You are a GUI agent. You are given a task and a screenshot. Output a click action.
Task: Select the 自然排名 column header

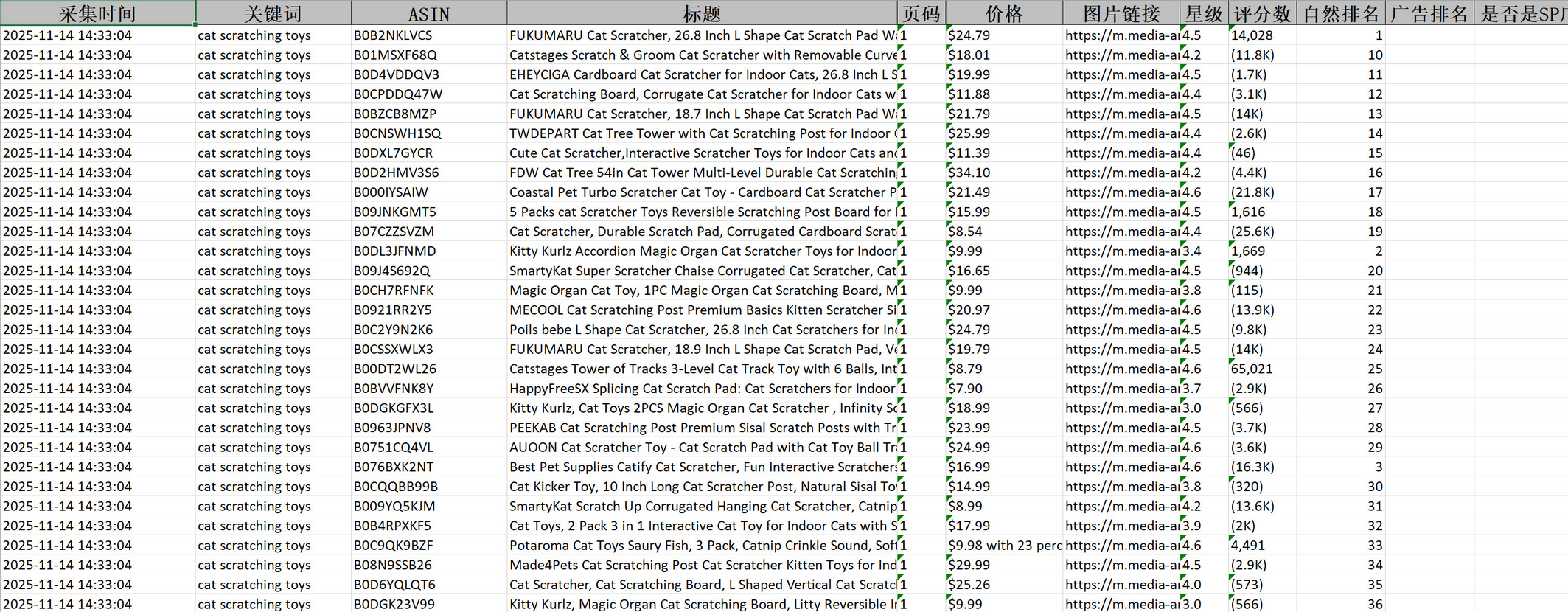coord(1340,13)
